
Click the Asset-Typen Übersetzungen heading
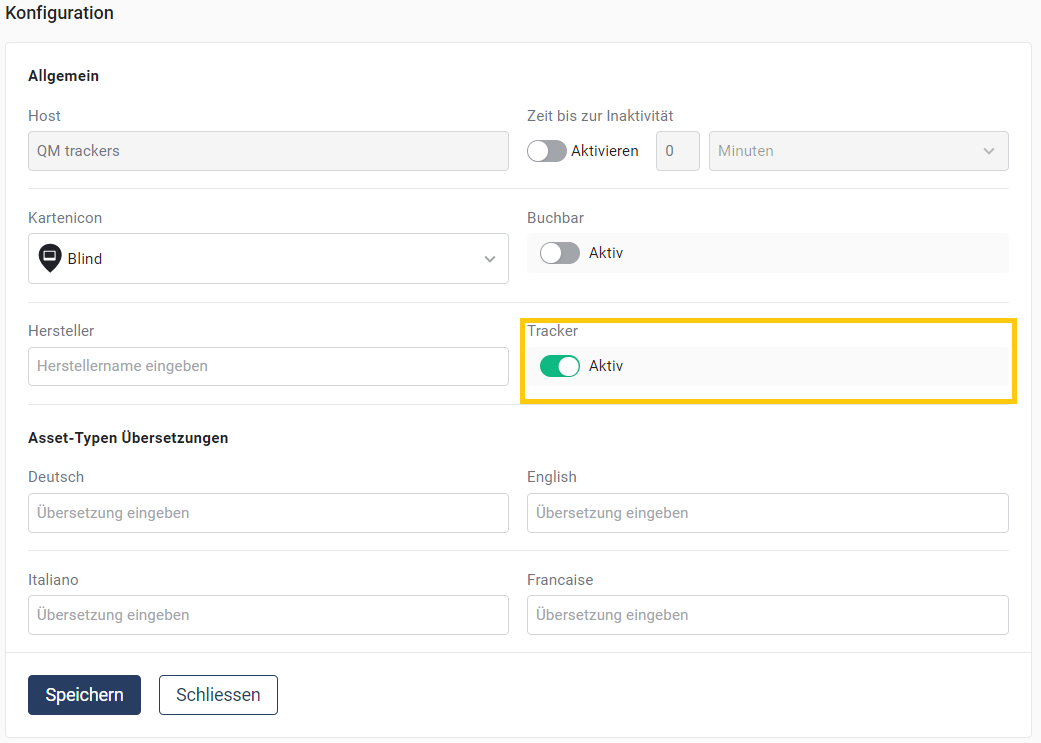(x=128, y=438)
